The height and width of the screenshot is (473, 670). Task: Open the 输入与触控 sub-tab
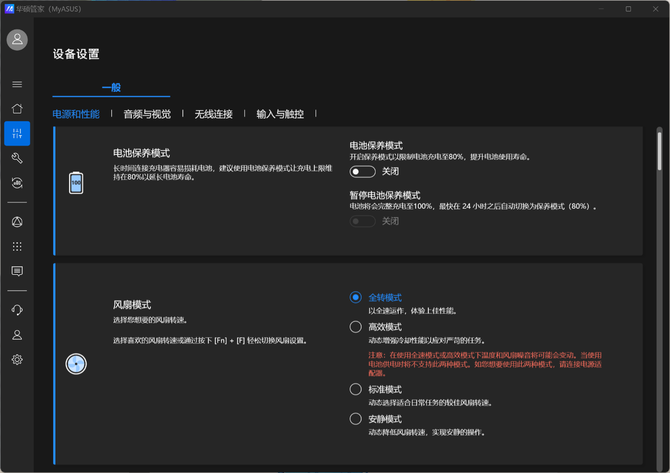pyautogui.click(x=280, y=114)
